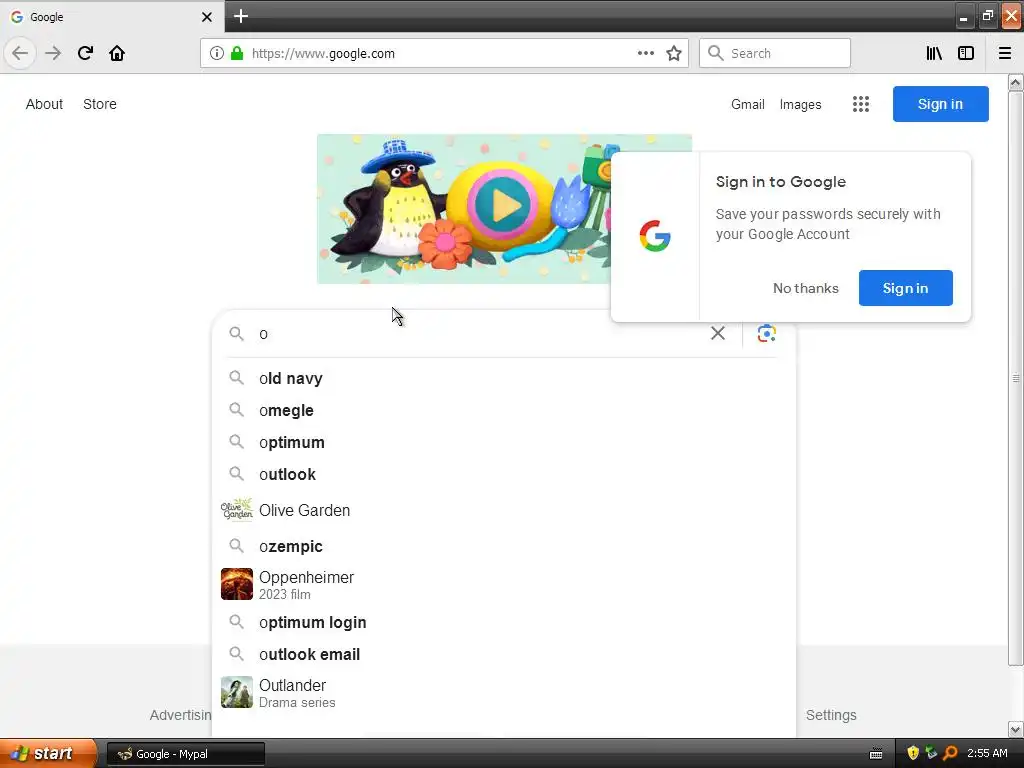The image size is (1024, 768).
Task: Reload the current Google page
Action: point(85,53)
